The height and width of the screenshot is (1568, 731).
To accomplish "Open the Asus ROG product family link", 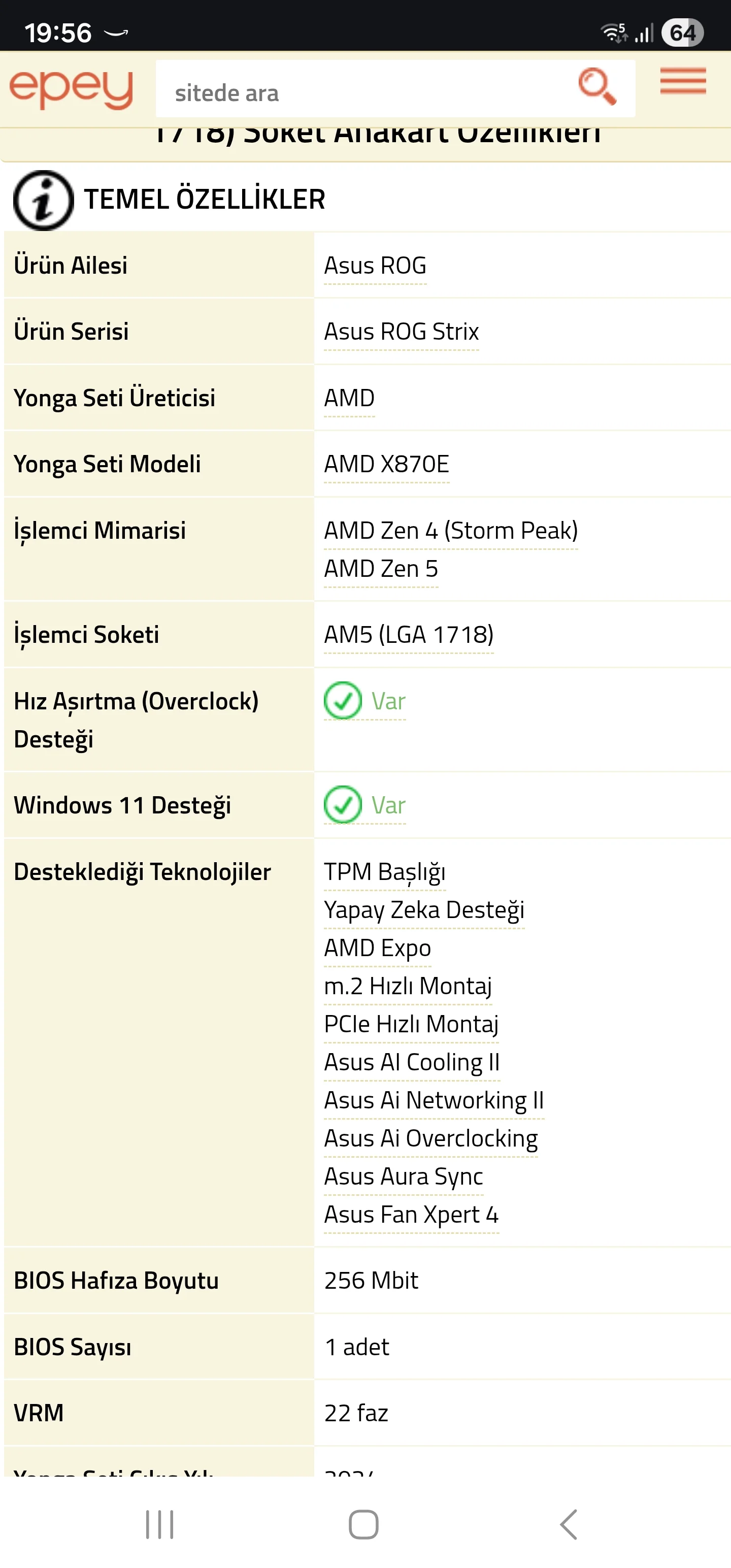I will tap(375, 266).
